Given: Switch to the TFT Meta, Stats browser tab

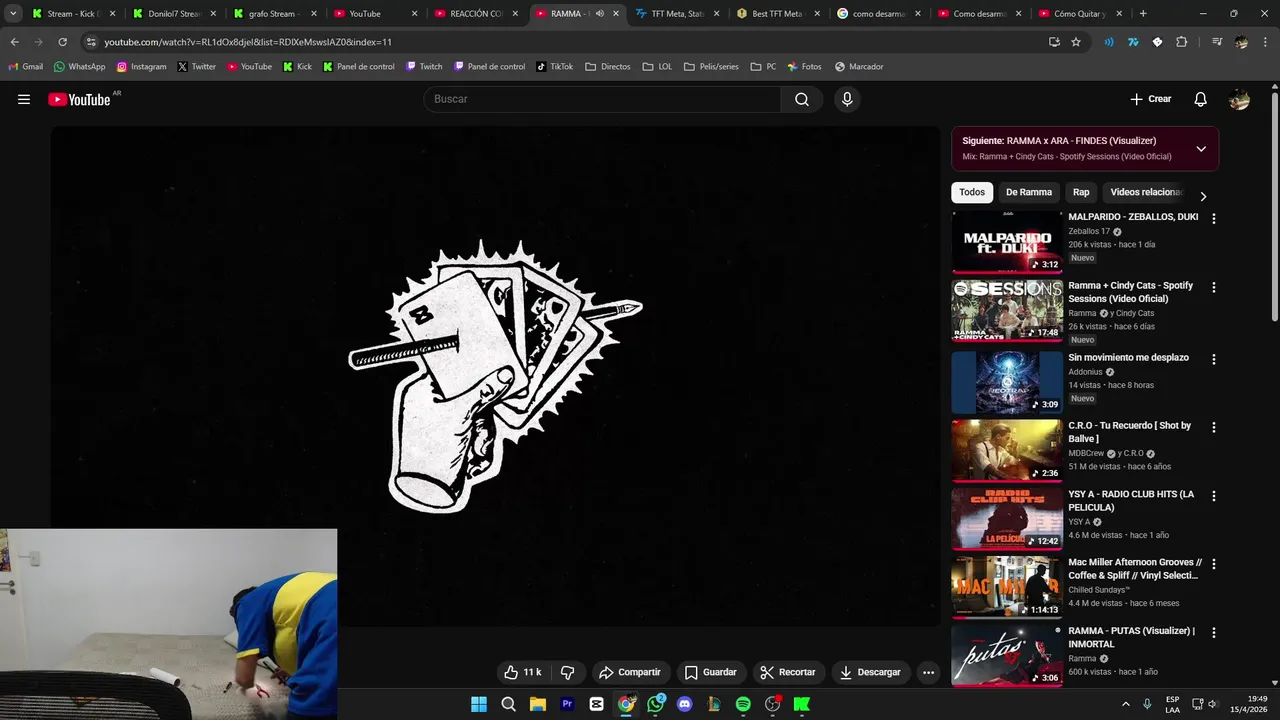Looking at the screenshot, I should pyautogui.click(x=677, y=14).
